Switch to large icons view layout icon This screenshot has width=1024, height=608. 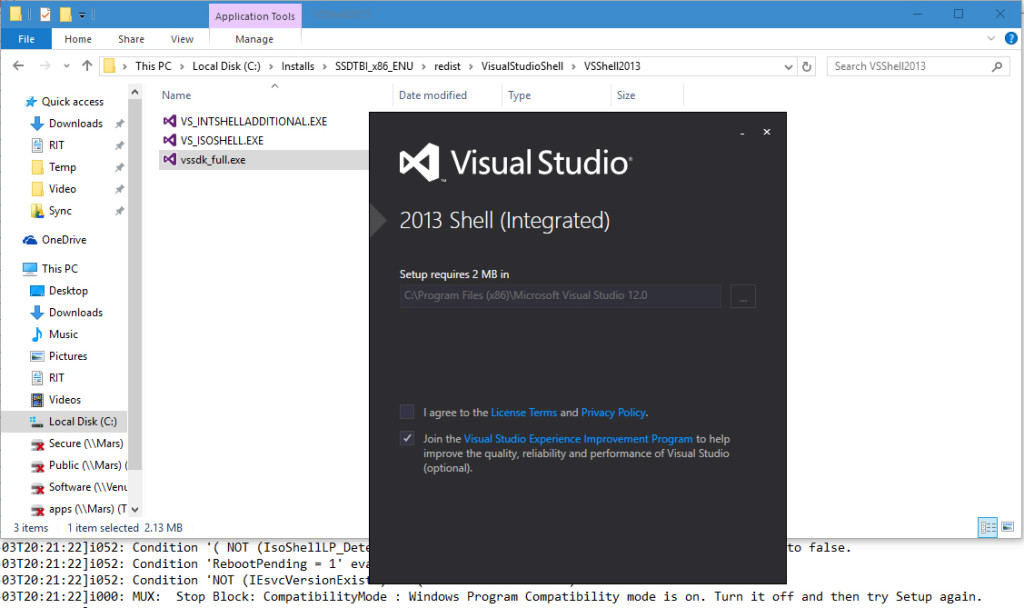1007,527
